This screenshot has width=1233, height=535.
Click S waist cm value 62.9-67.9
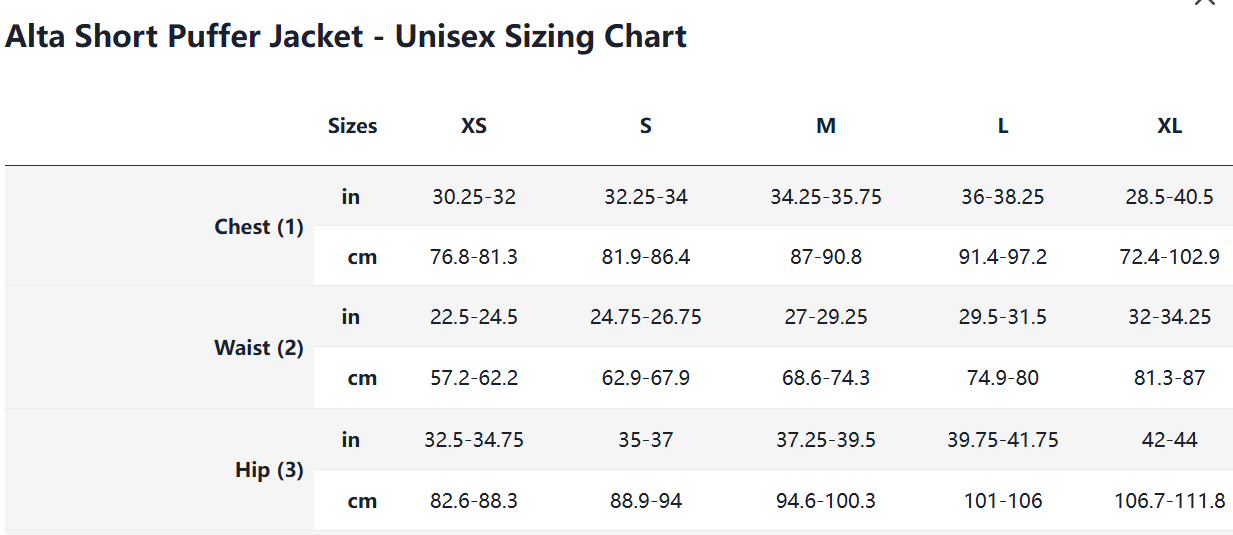(646, 378)
